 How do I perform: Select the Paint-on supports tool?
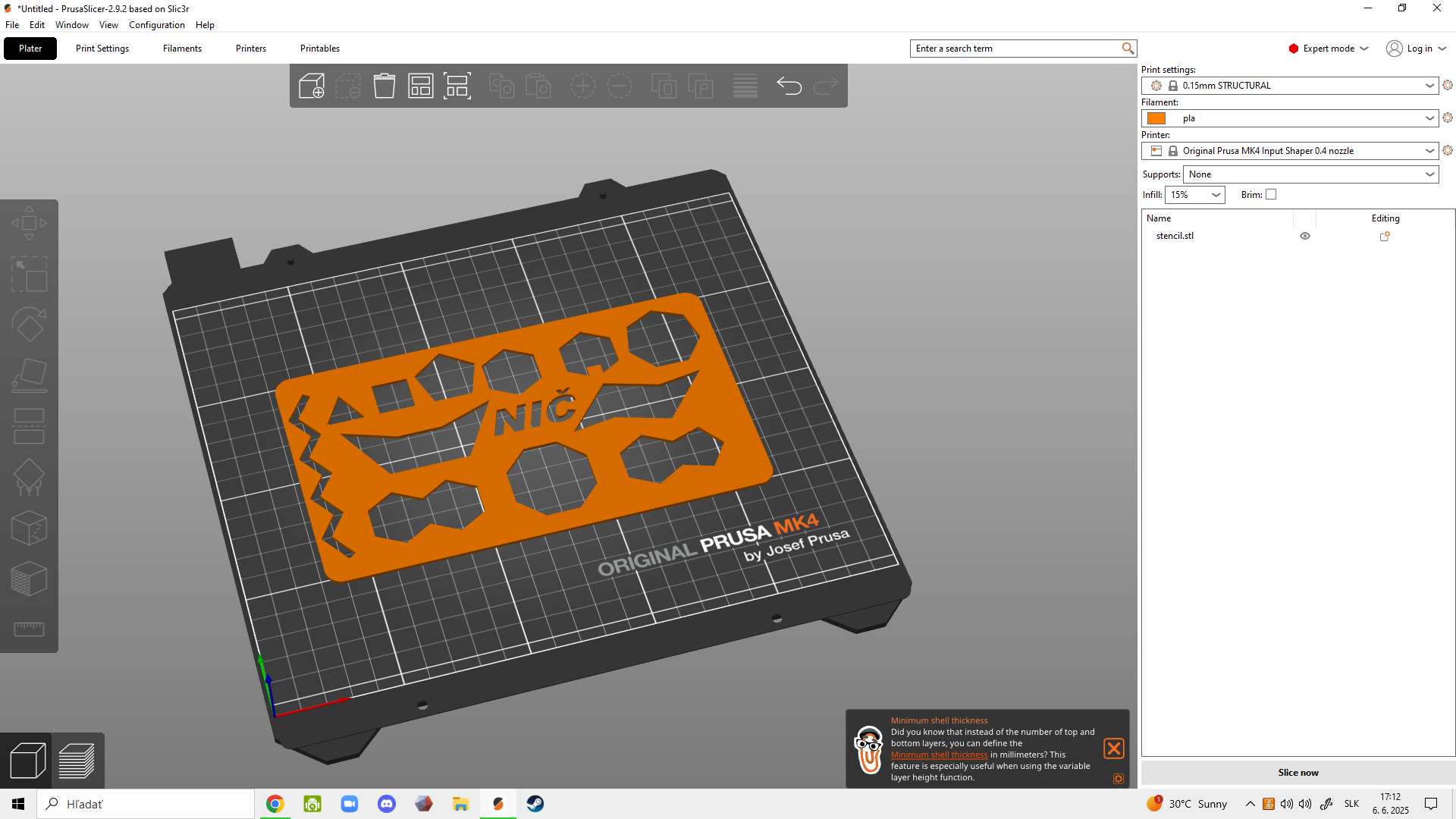(x=29, y=477)
